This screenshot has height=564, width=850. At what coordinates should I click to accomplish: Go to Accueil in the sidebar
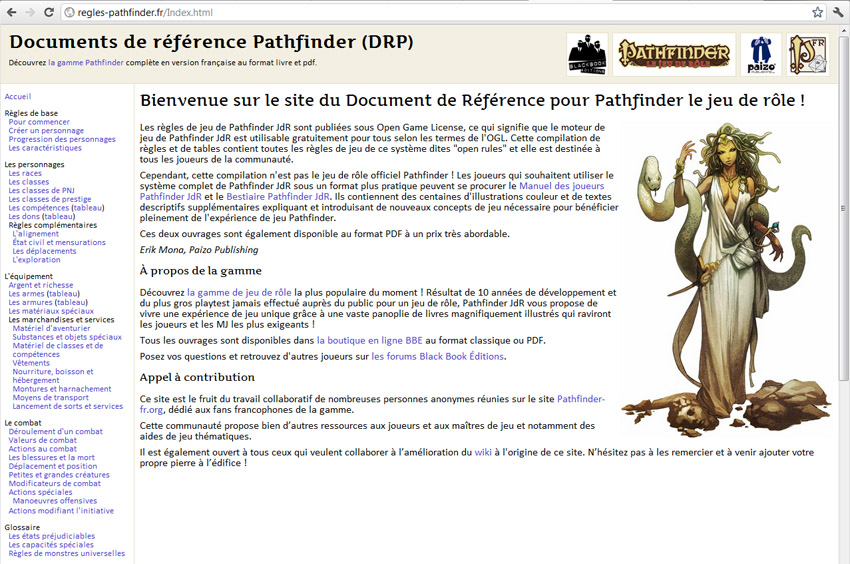click(18, 96)
